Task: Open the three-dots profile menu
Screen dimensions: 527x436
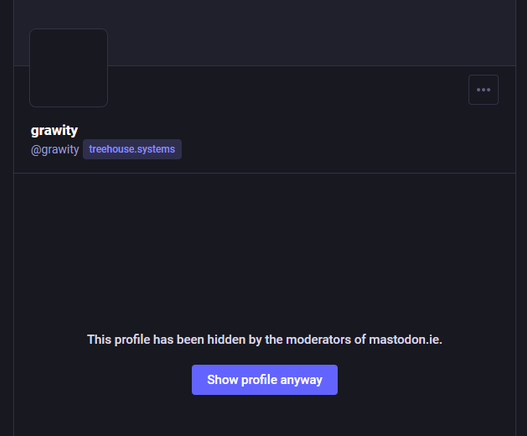Action: [x=483, y=90]
